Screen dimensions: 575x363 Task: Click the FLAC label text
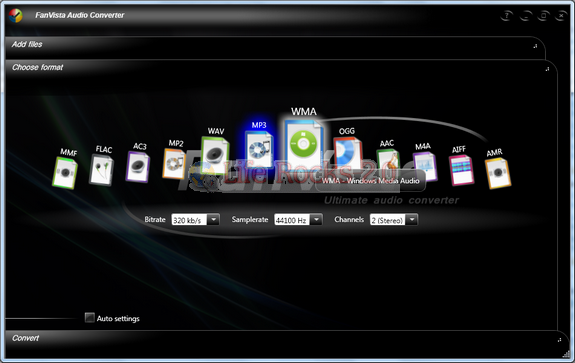pyautogui.click(x=104, y=149)
